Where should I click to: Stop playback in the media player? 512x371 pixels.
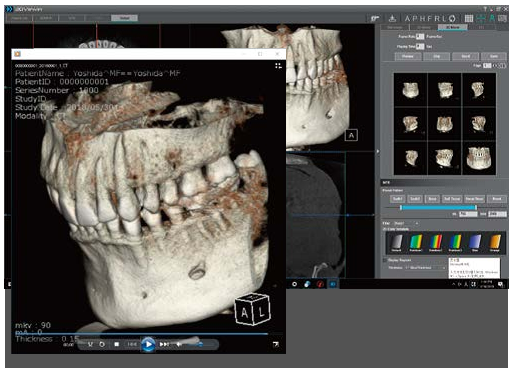click(117, 344)
